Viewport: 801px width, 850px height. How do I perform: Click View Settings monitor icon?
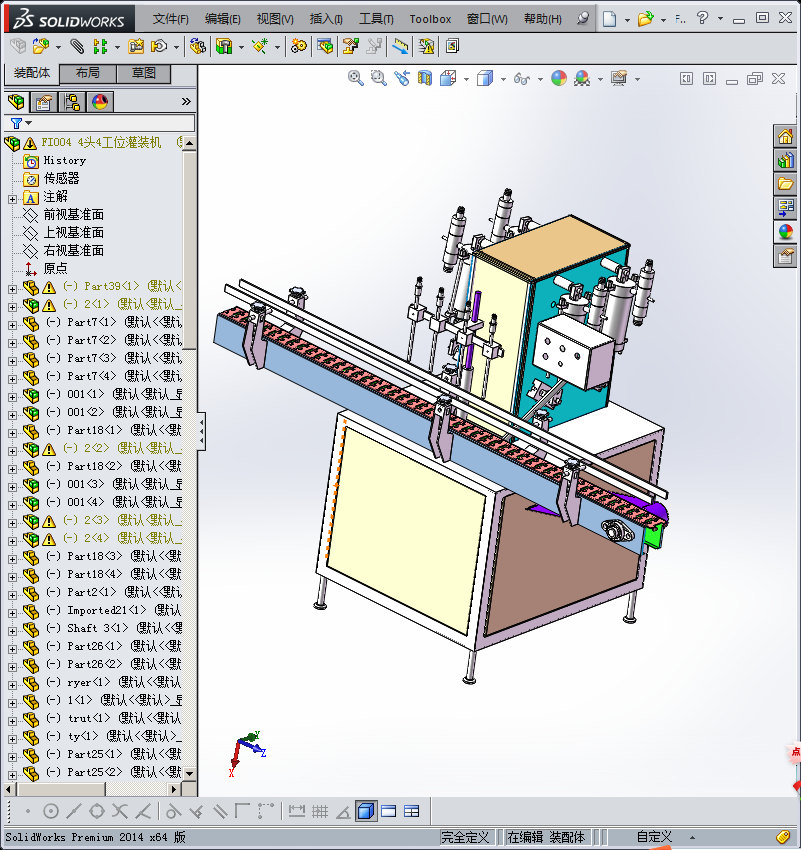(619, 78)
